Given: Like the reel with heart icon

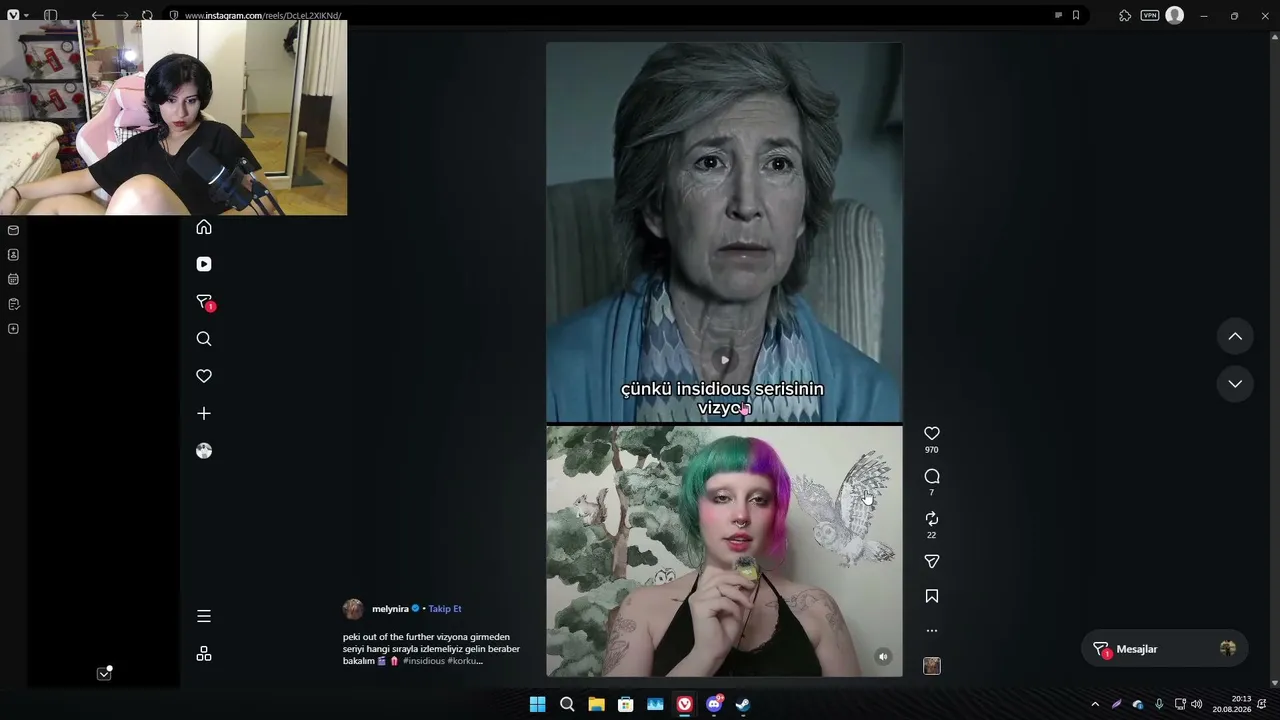Looking at the screenshot, I should pyautogui.click(x=932, y=433).
